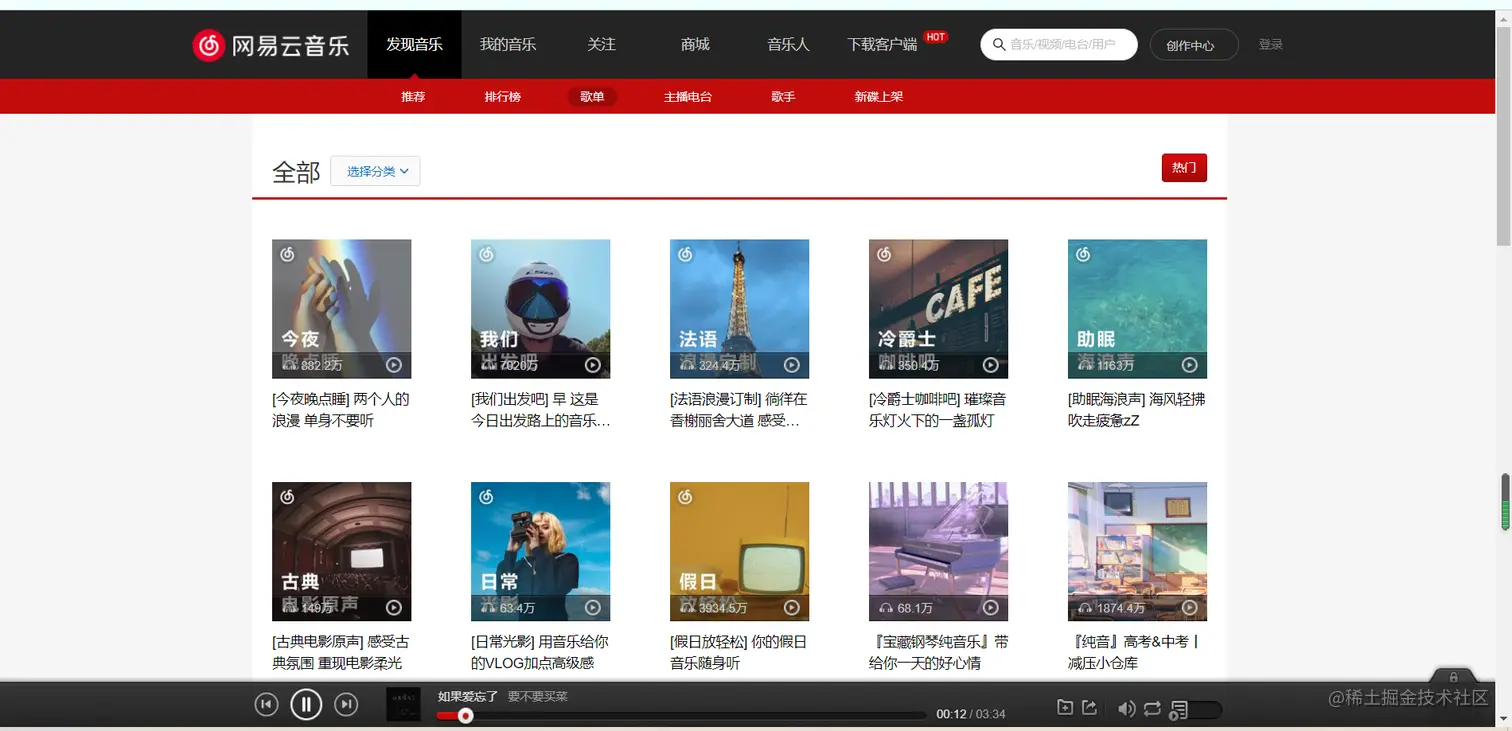Toggle the player bar lock
This screenshot has width=1512, height=731.
tap(1454, 677)
